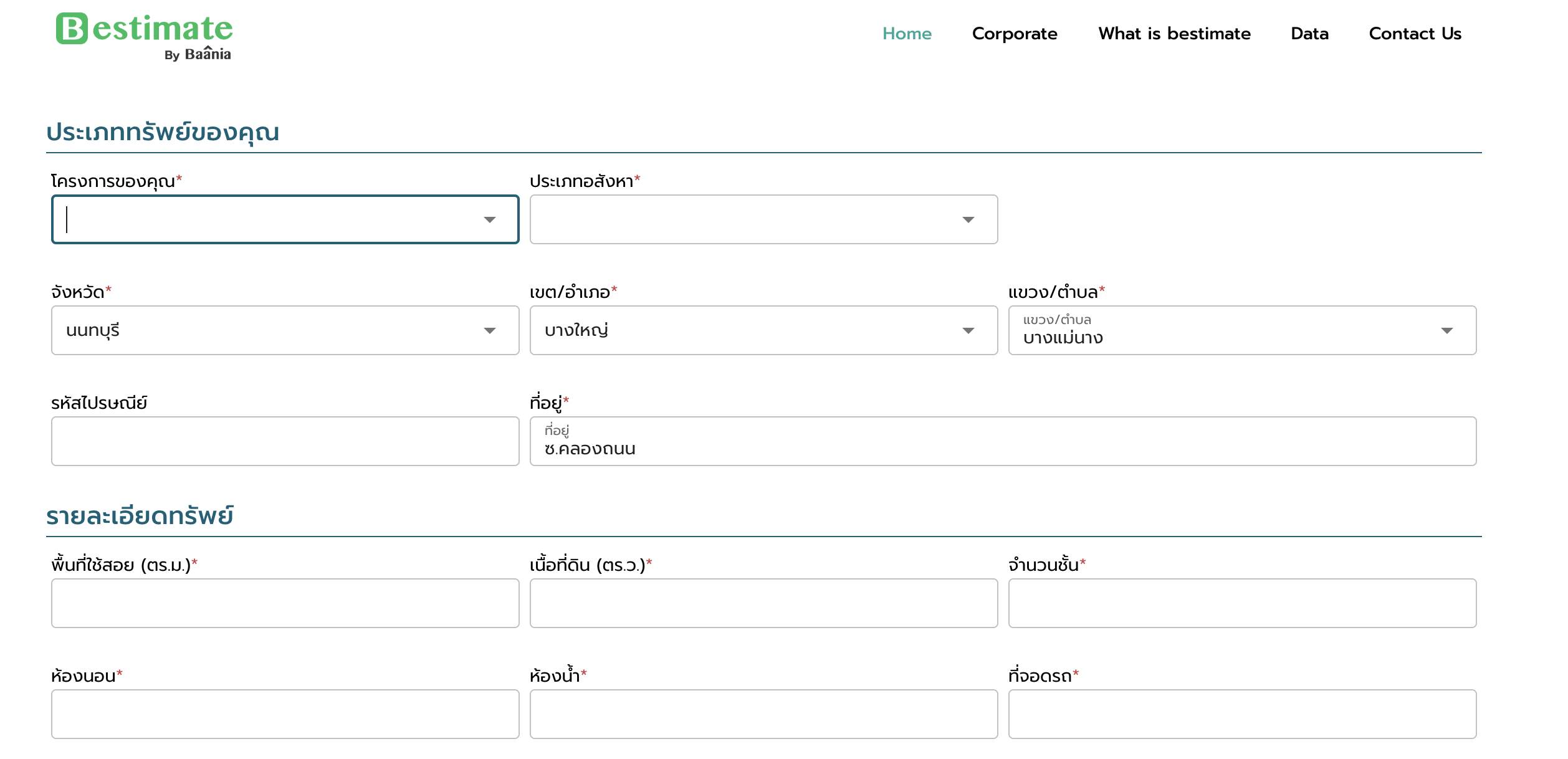
Task: Open the ประเภทอสังหา dropdown arrow
Action: pos(968,220)
